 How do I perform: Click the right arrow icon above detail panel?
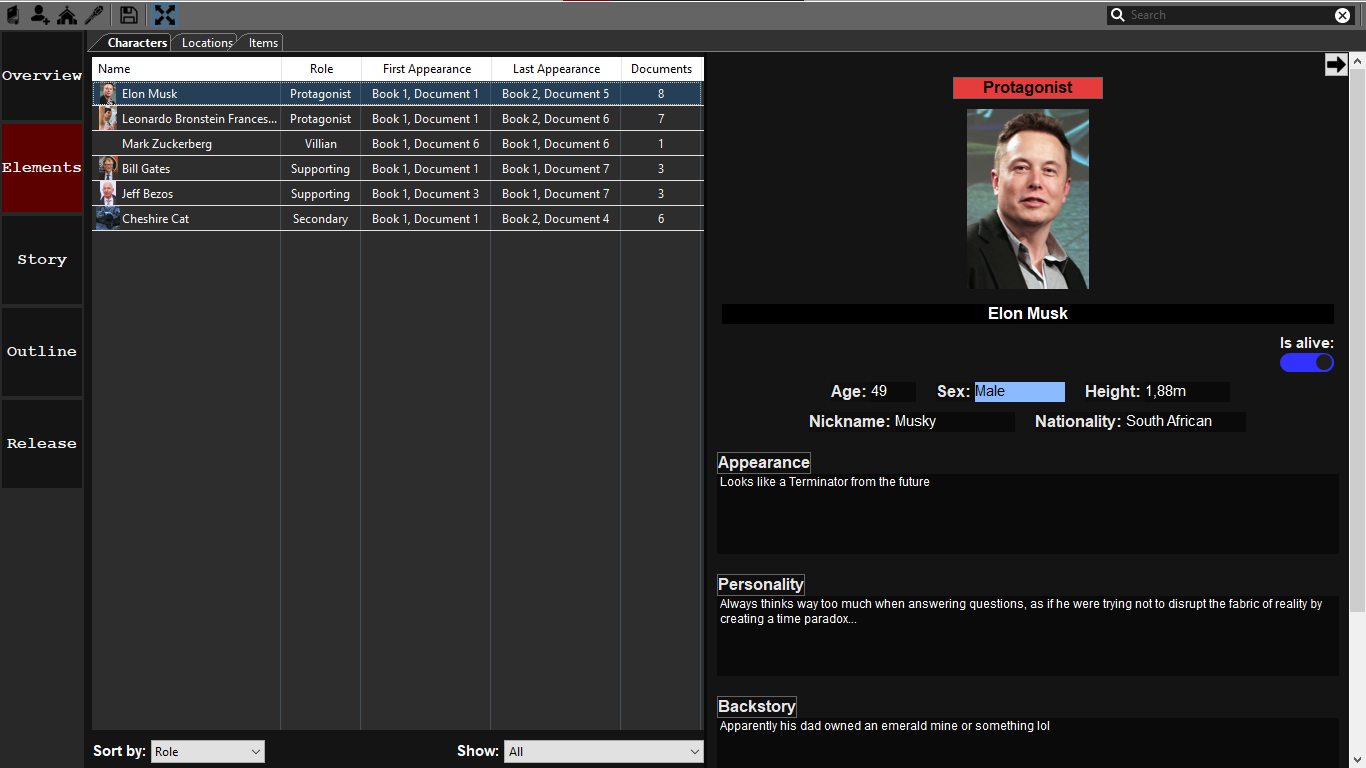(x=1336, y=64)
